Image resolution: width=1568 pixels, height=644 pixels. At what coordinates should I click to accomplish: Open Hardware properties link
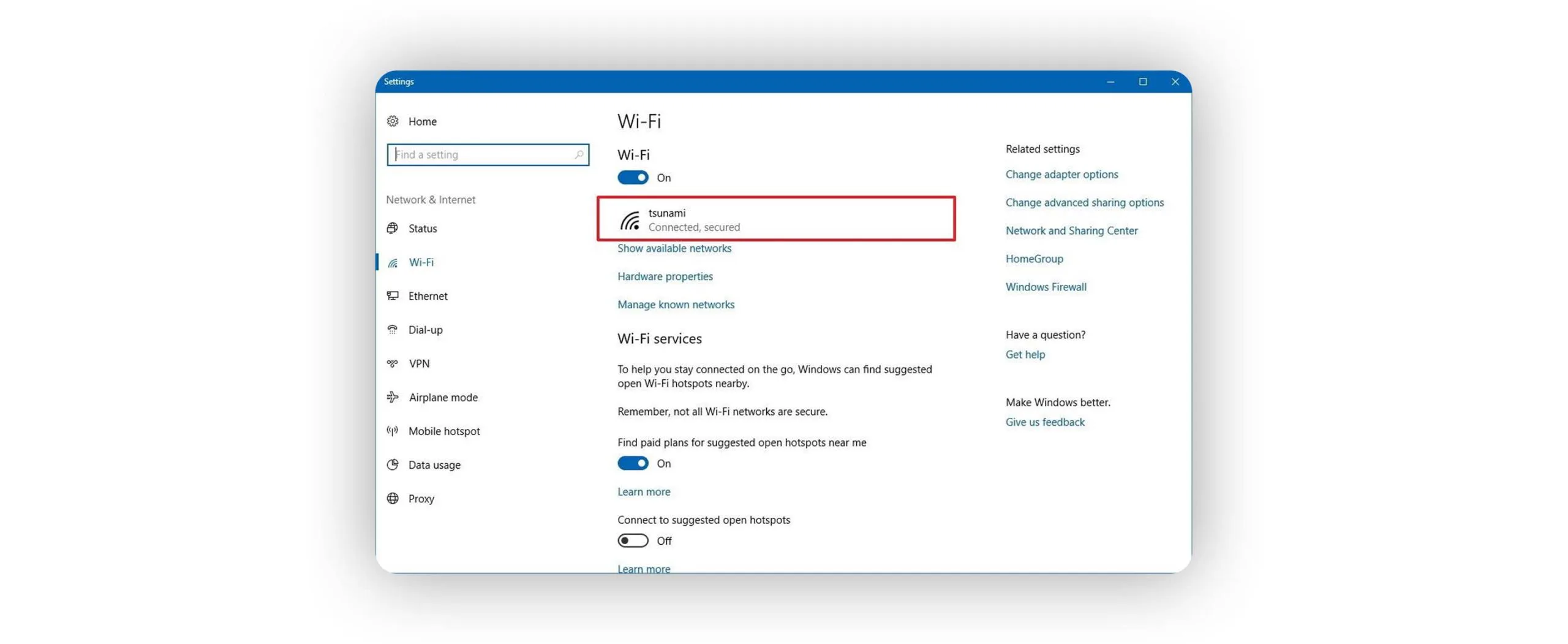point(665,276)
